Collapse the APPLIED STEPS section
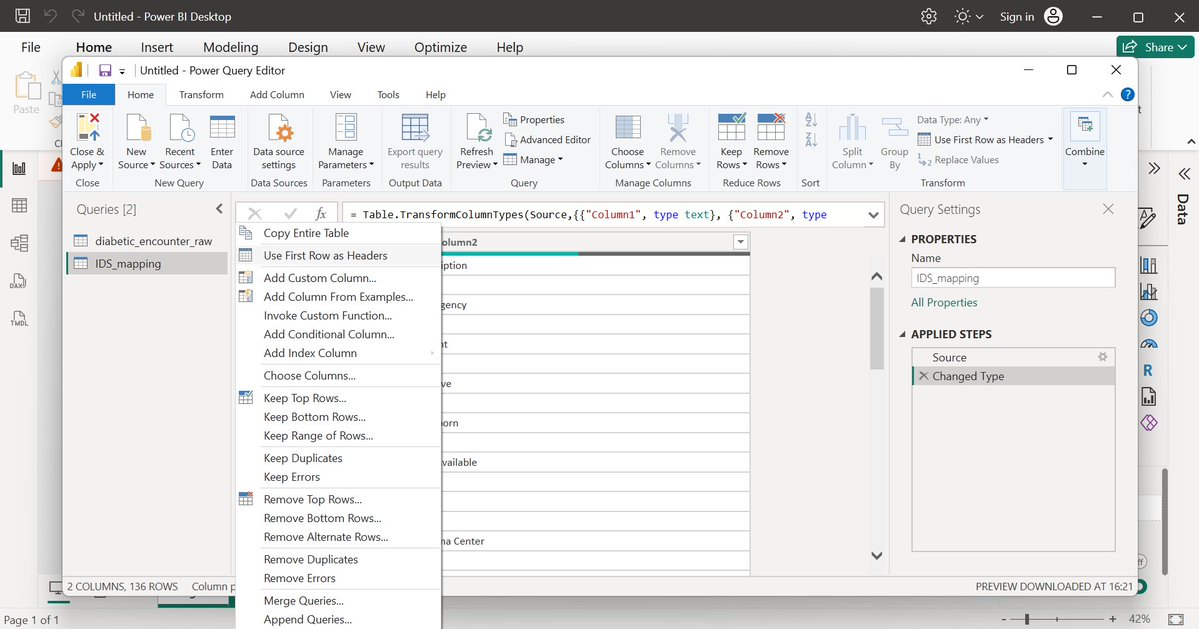This screenshot has width=1199, height=629. point(903,334)
